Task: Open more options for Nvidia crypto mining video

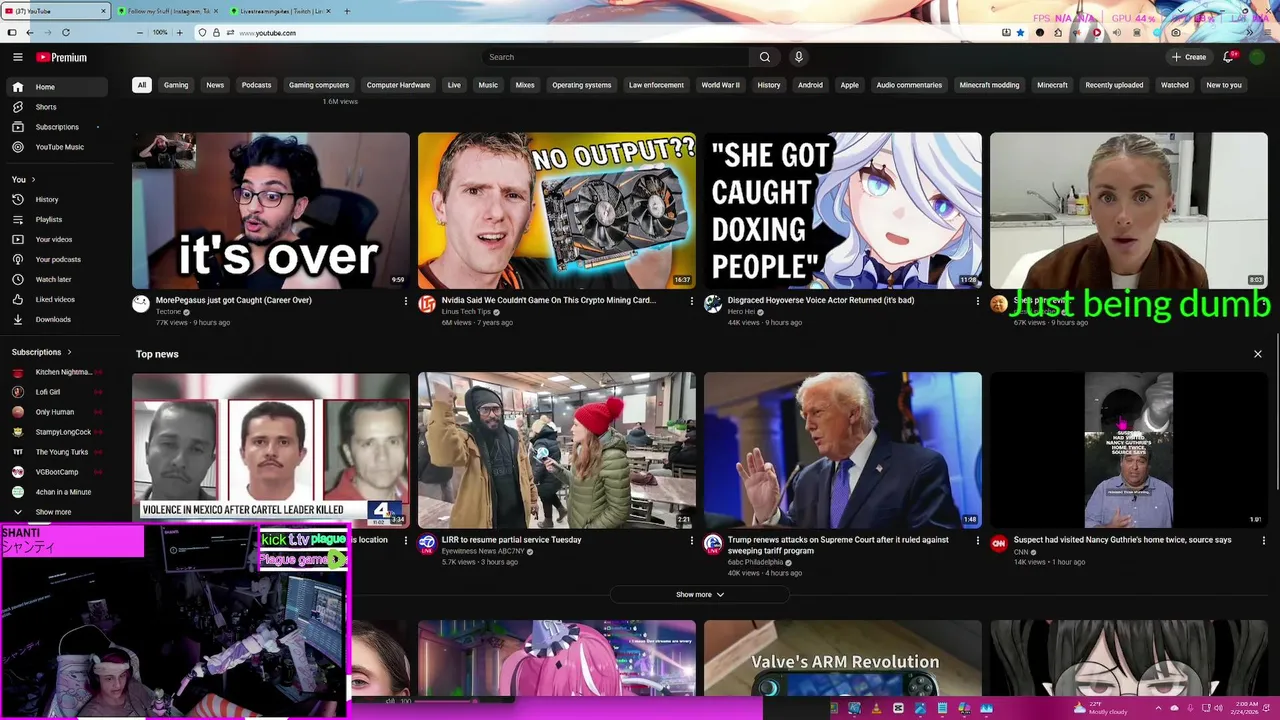Action: click(691, 301)
